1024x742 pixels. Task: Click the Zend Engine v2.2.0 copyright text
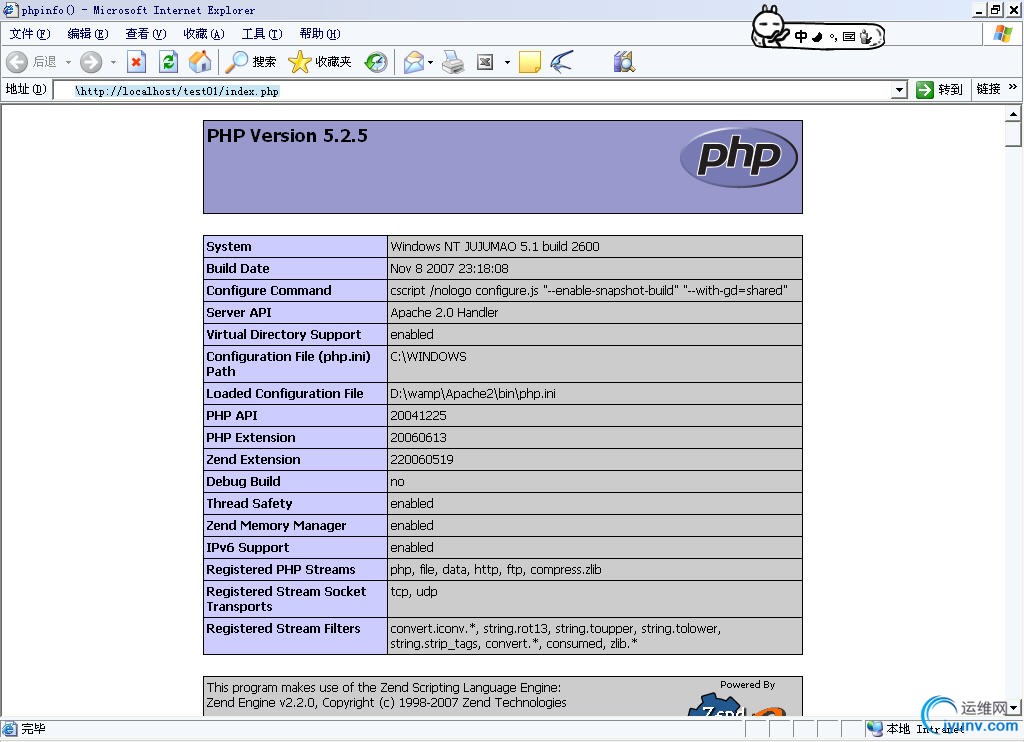(387, 703)
